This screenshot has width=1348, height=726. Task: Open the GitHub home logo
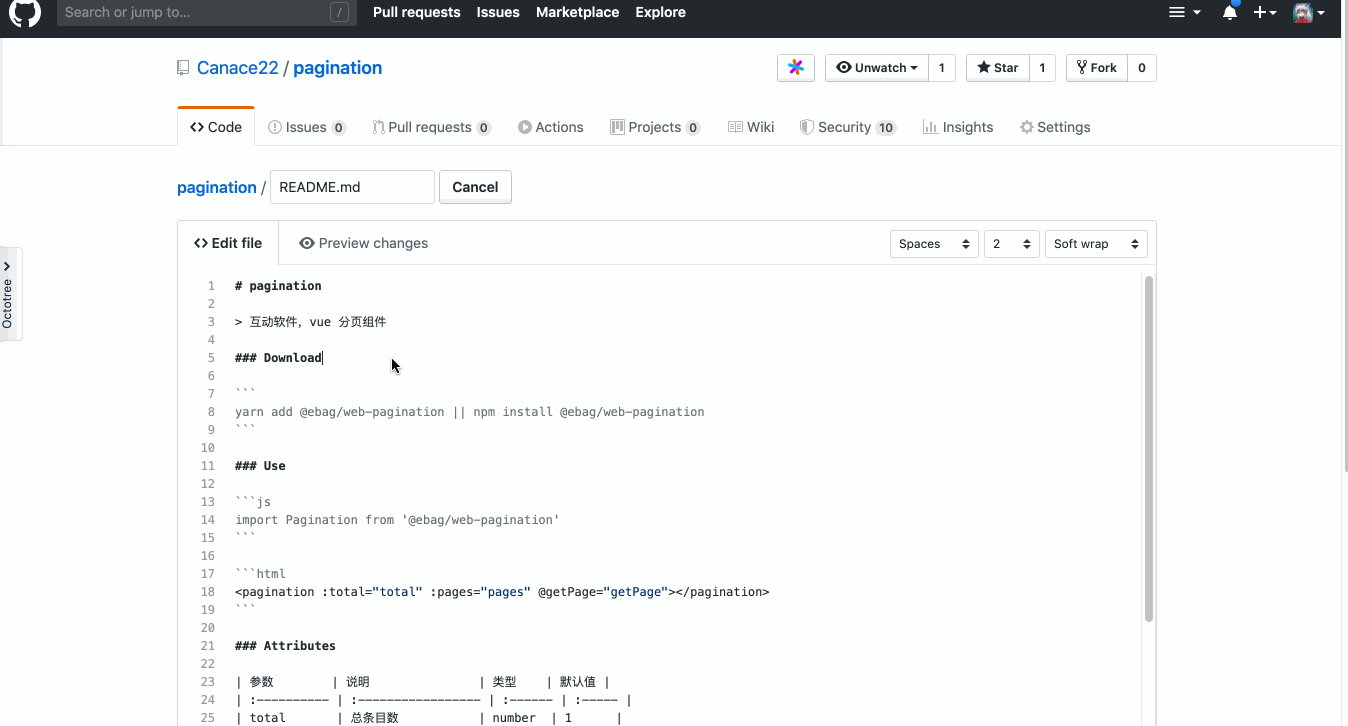pyautogui.click(x=25, y=12)
